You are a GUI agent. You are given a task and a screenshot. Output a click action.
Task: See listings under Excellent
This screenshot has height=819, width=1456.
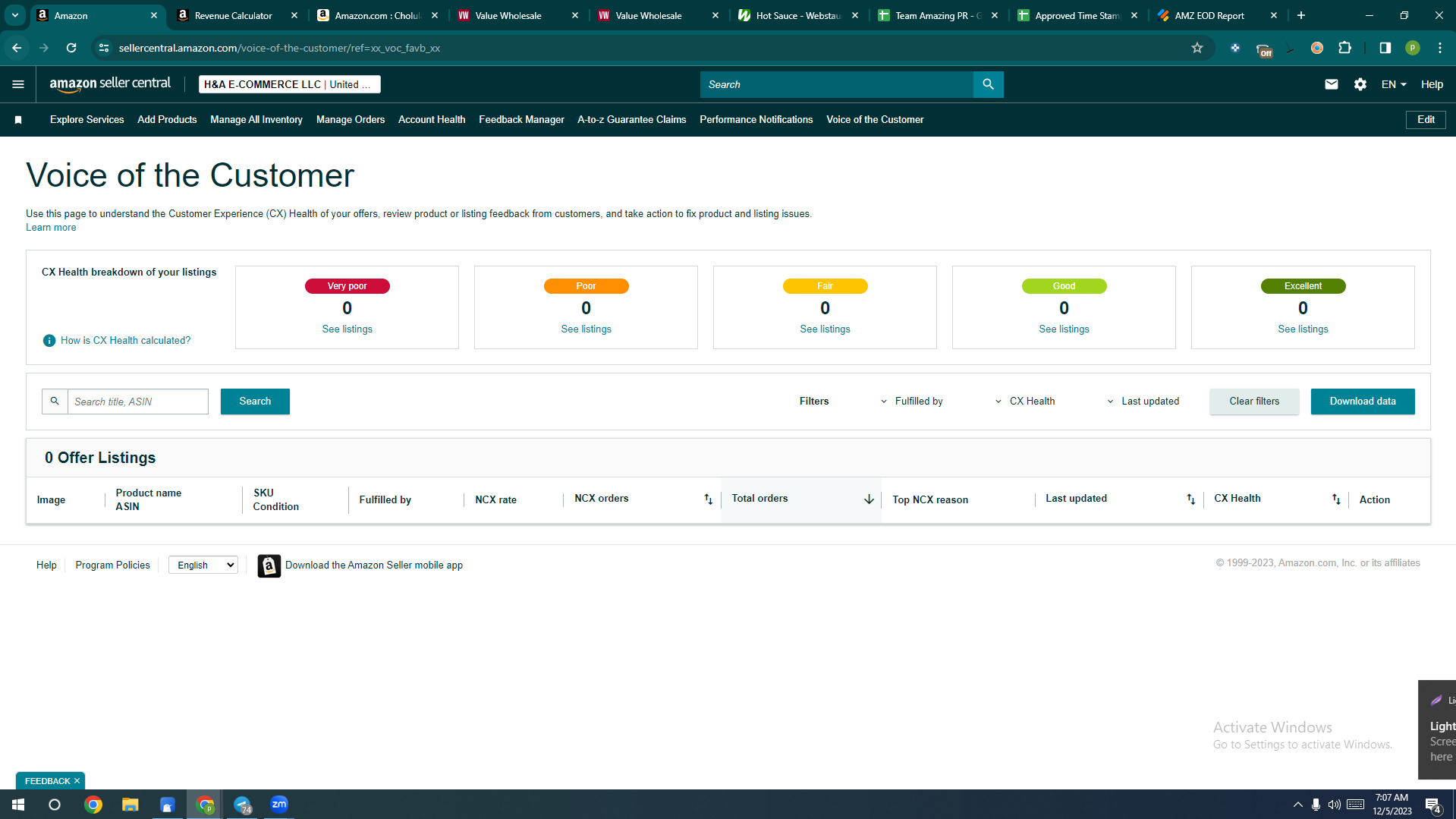(1303, 329)
